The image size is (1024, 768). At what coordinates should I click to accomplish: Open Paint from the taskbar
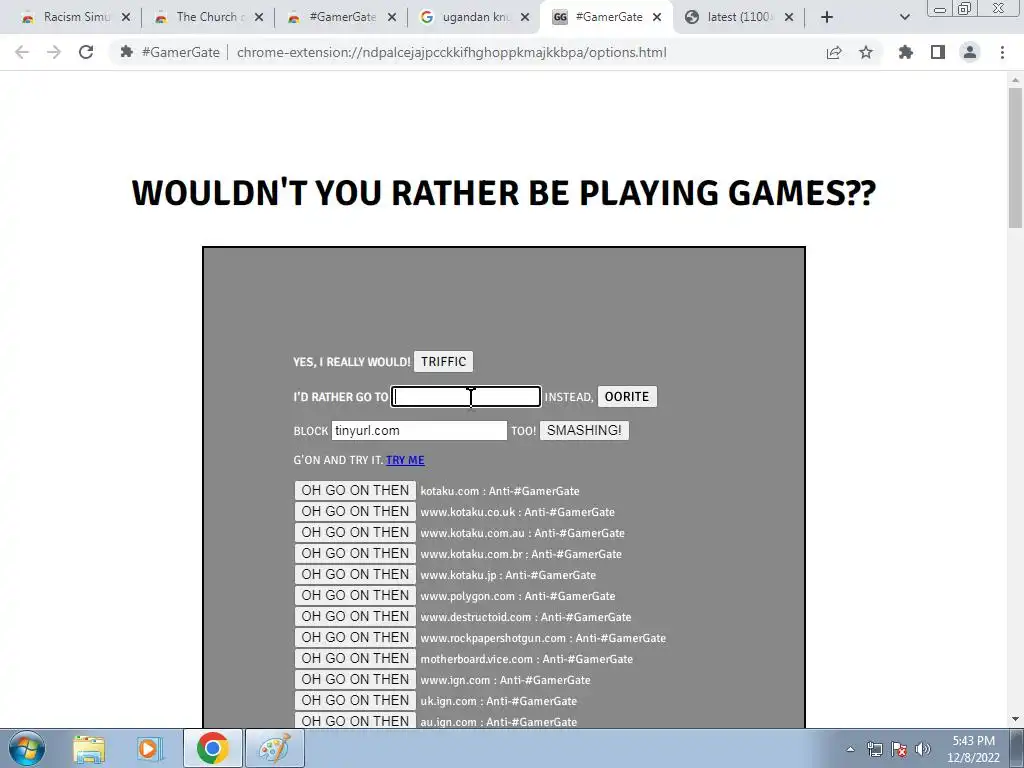275,748
